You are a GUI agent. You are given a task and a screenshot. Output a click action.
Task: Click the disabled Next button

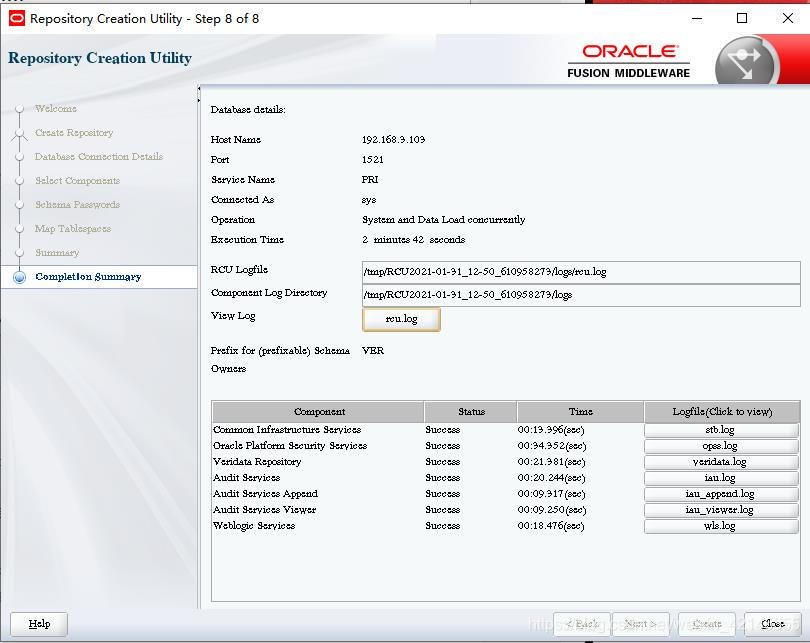pos(640,624)
